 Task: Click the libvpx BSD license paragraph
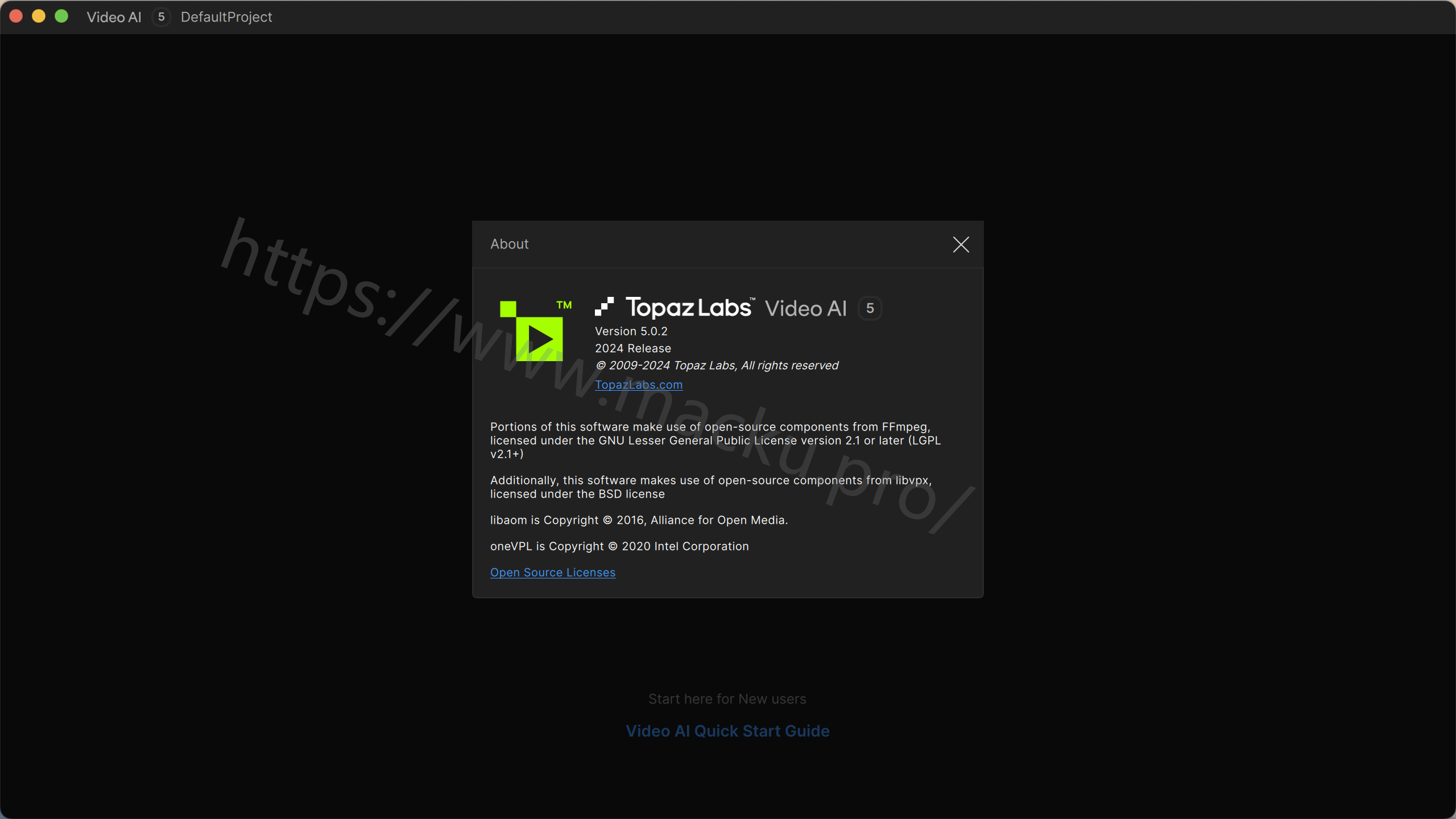[x=711, y=487]
